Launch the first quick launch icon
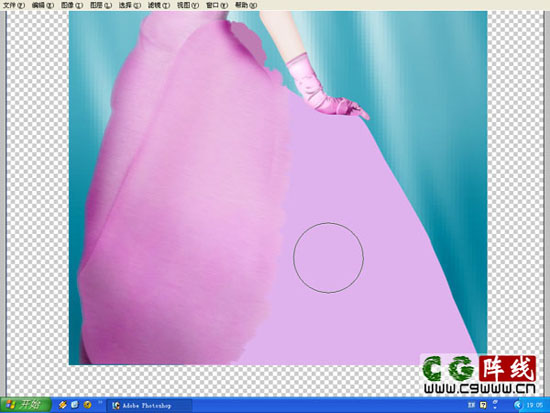550x413 pixels. pos(62,405)
